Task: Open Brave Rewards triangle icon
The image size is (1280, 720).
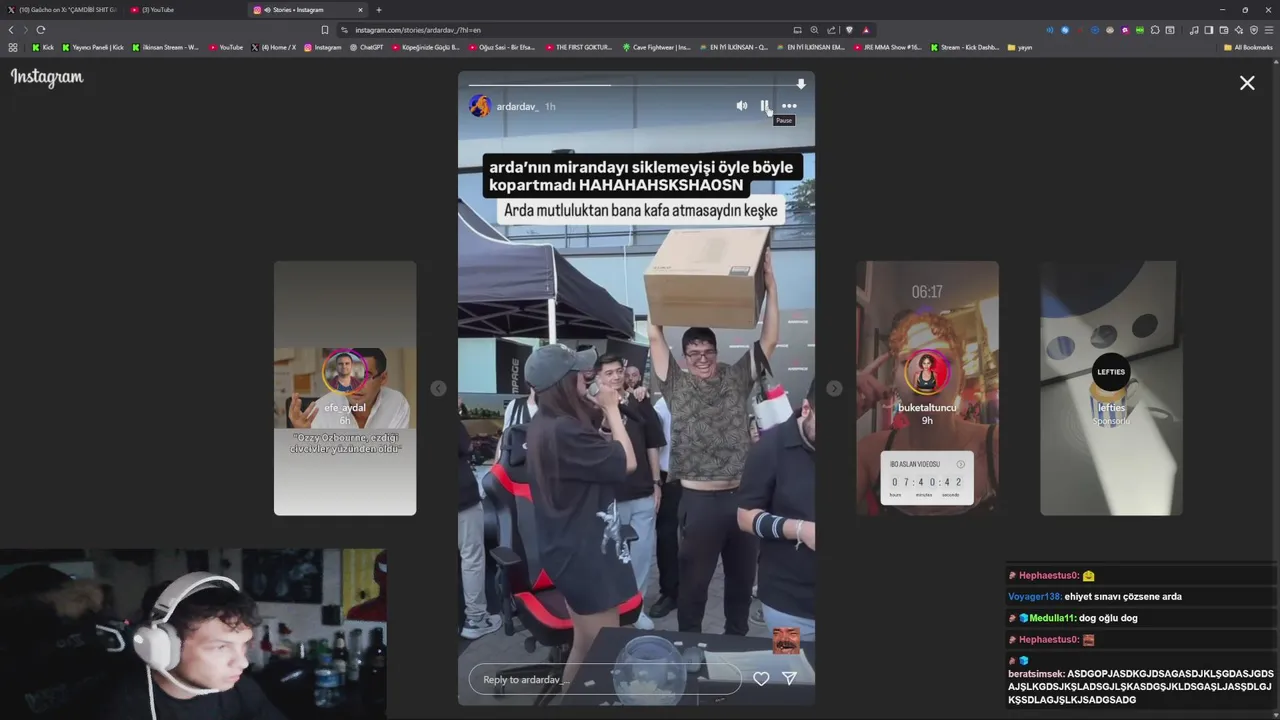Action: coord(866,30)
